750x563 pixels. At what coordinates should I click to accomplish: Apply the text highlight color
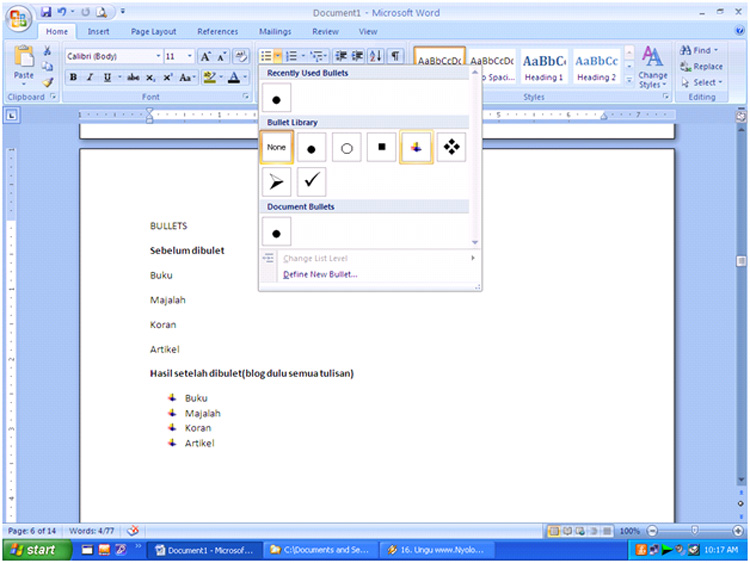tap(209, 77)
